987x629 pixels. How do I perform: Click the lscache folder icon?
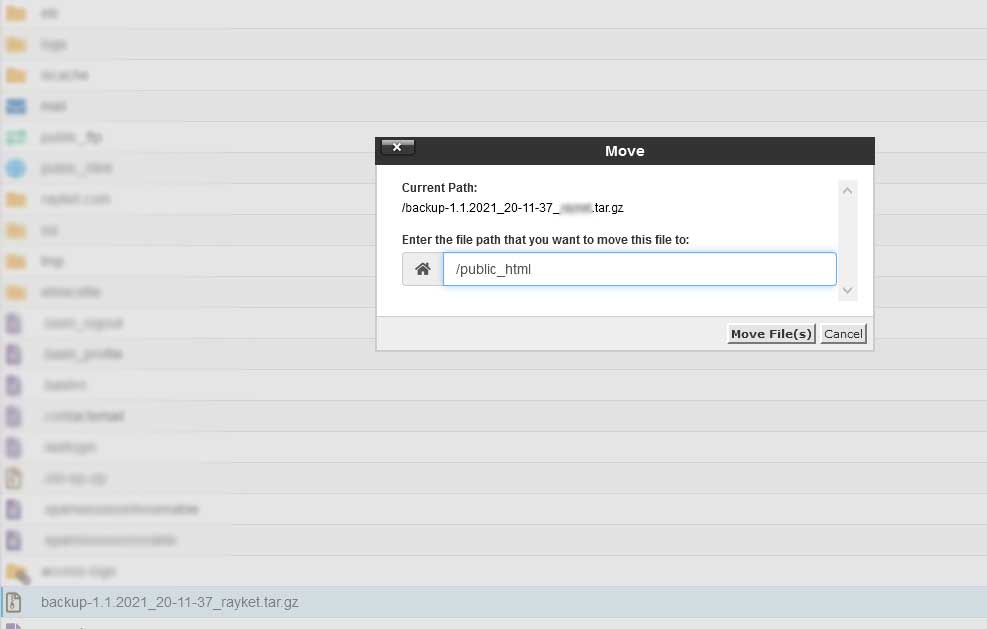tap(15, 75)
